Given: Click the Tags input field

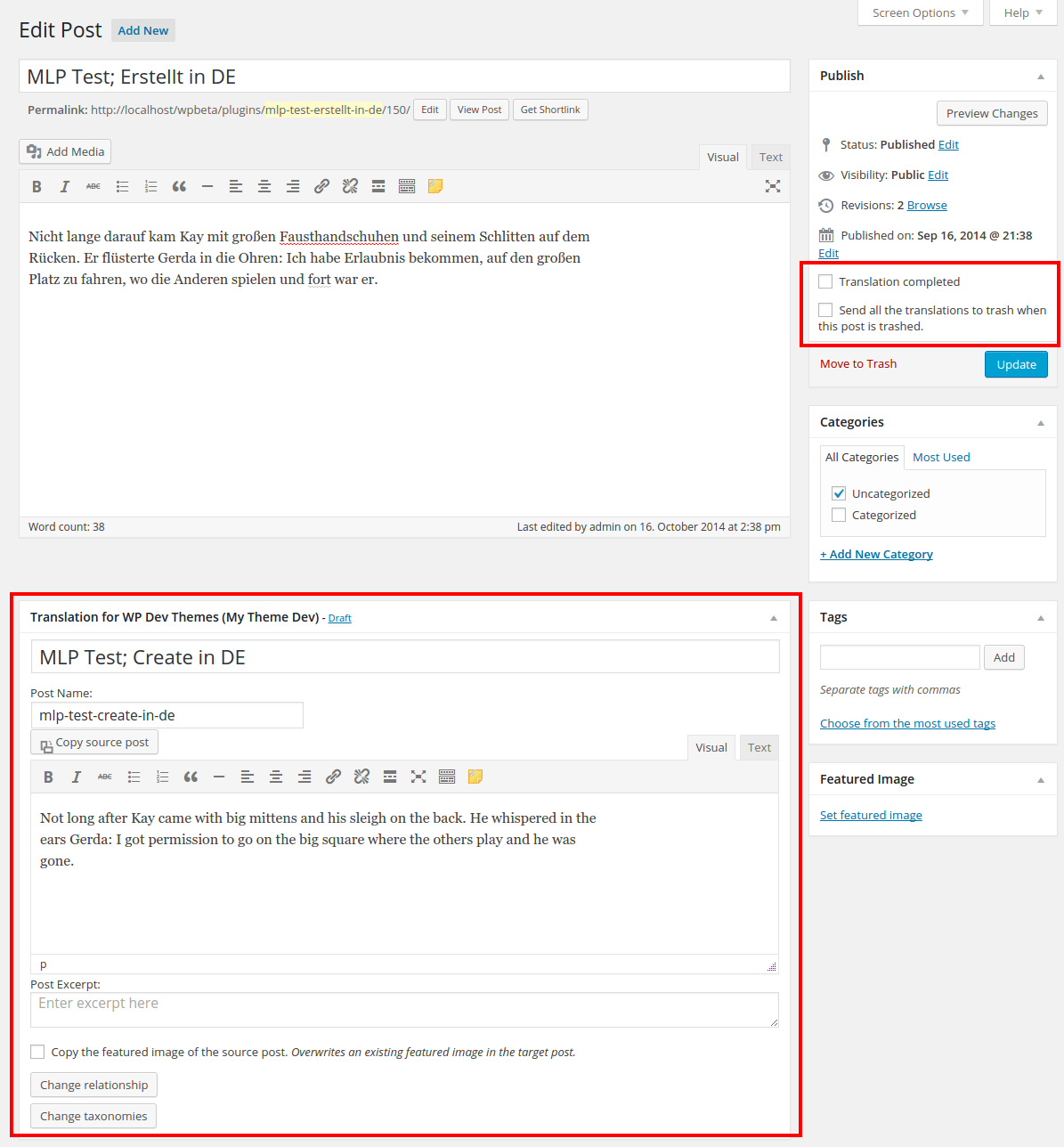Looking at the screenshot, I should pos(899,657).
